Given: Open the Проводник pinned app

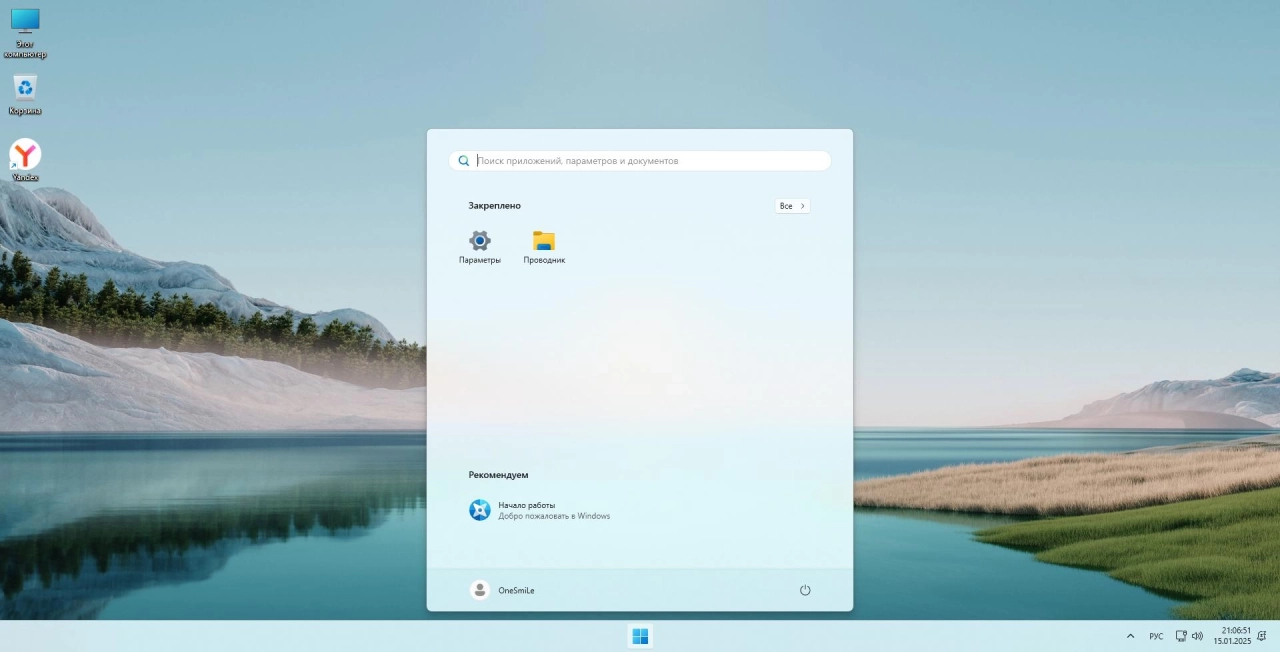Looking at the screenshot, I should (x=544, y=247).
